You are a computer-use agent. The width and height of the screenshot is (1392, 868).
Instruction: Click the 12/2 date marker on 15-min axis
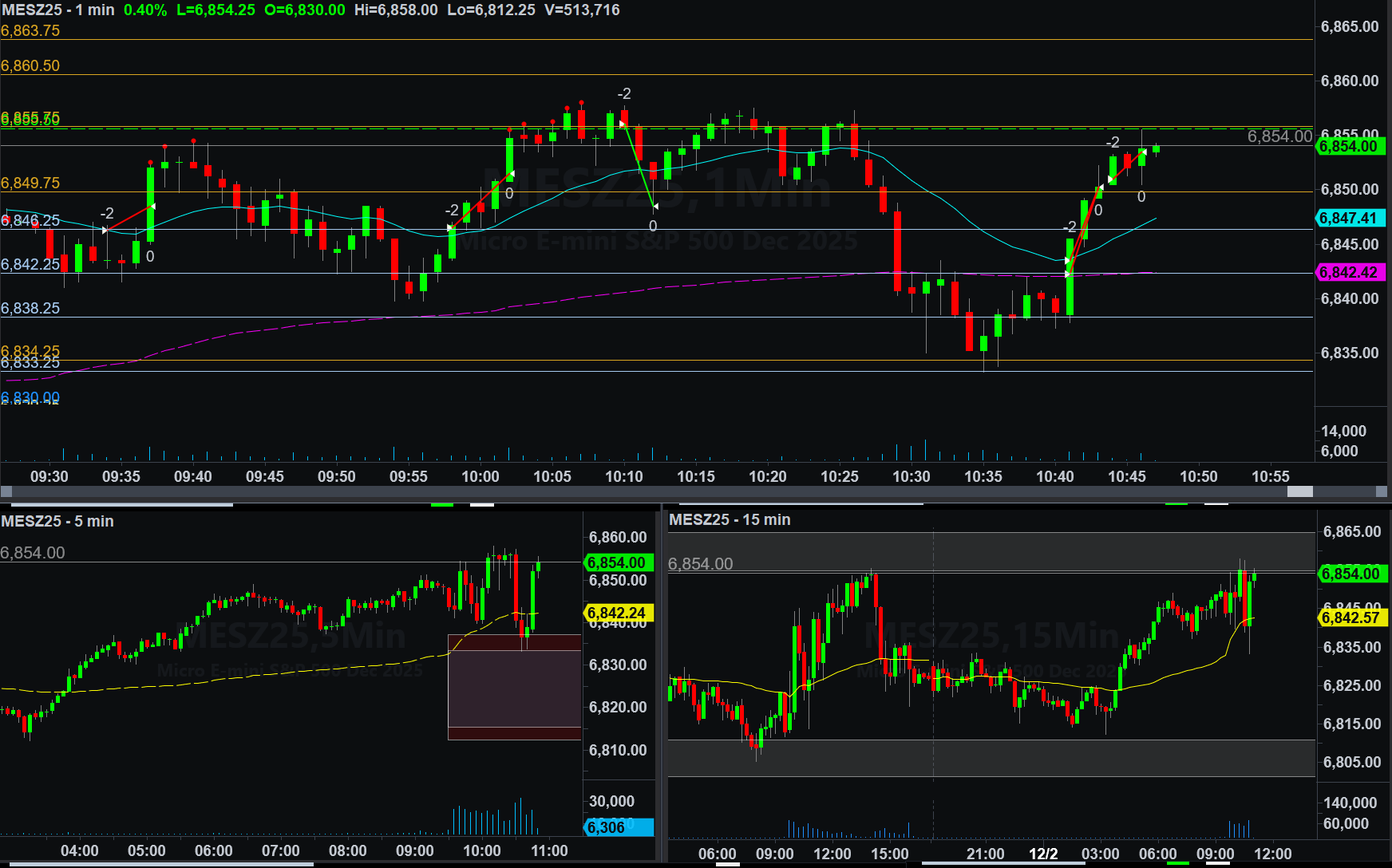[x=1043, y=854]
